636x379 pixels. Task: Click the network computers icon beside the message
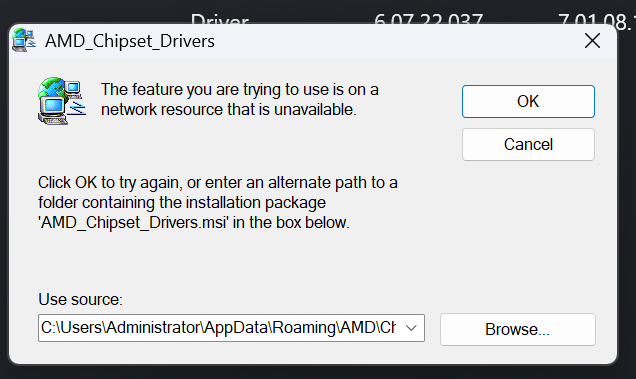pos(62,101)
